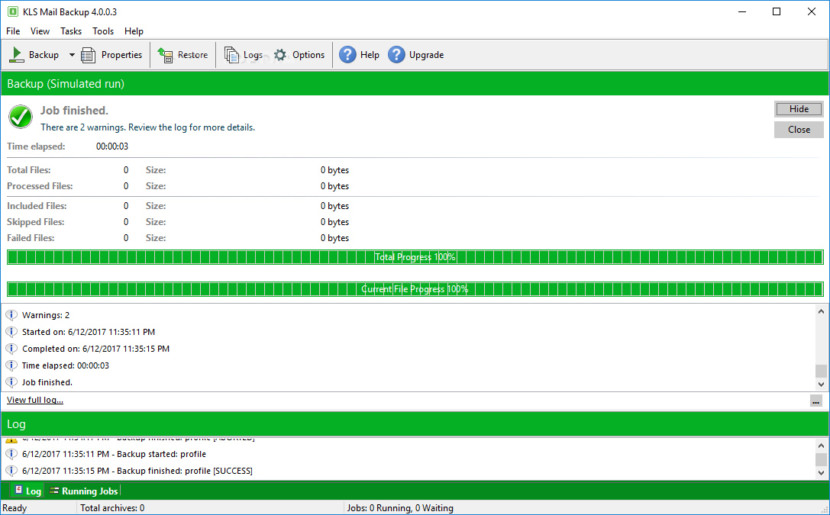The width and height of the screenshot is (830, 515).
Task: Maximize the KLS Mail Backup window
Action: 777,12
